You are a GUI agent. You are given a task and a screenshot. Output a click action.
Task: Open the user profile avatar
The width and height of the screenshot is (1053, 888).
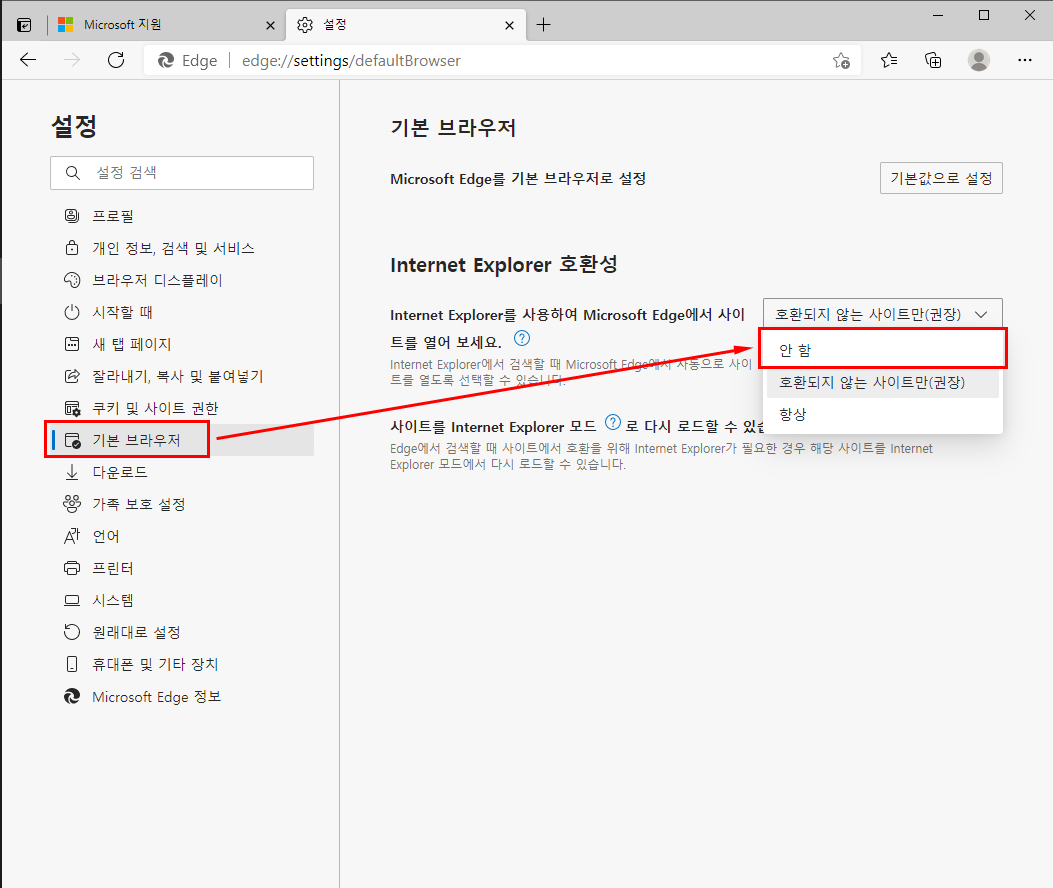978,60
